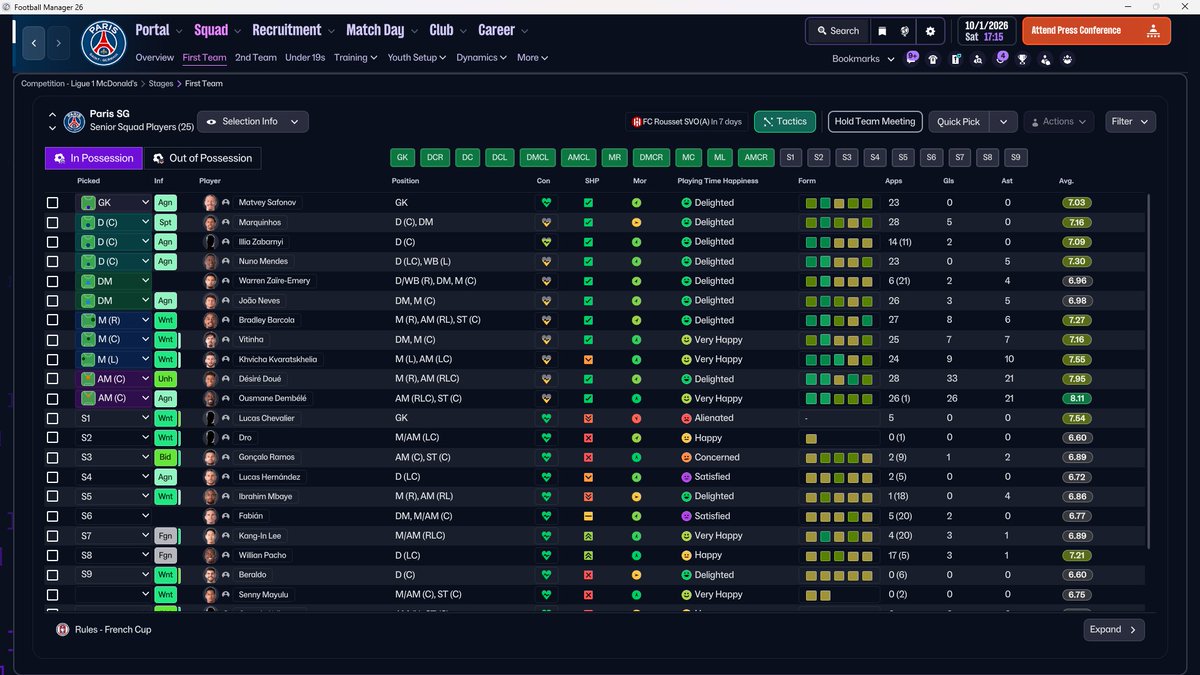Open the shirt bookmark icon
The width and height of the screenshot is (1200, 675).
(x=933, y=59)
